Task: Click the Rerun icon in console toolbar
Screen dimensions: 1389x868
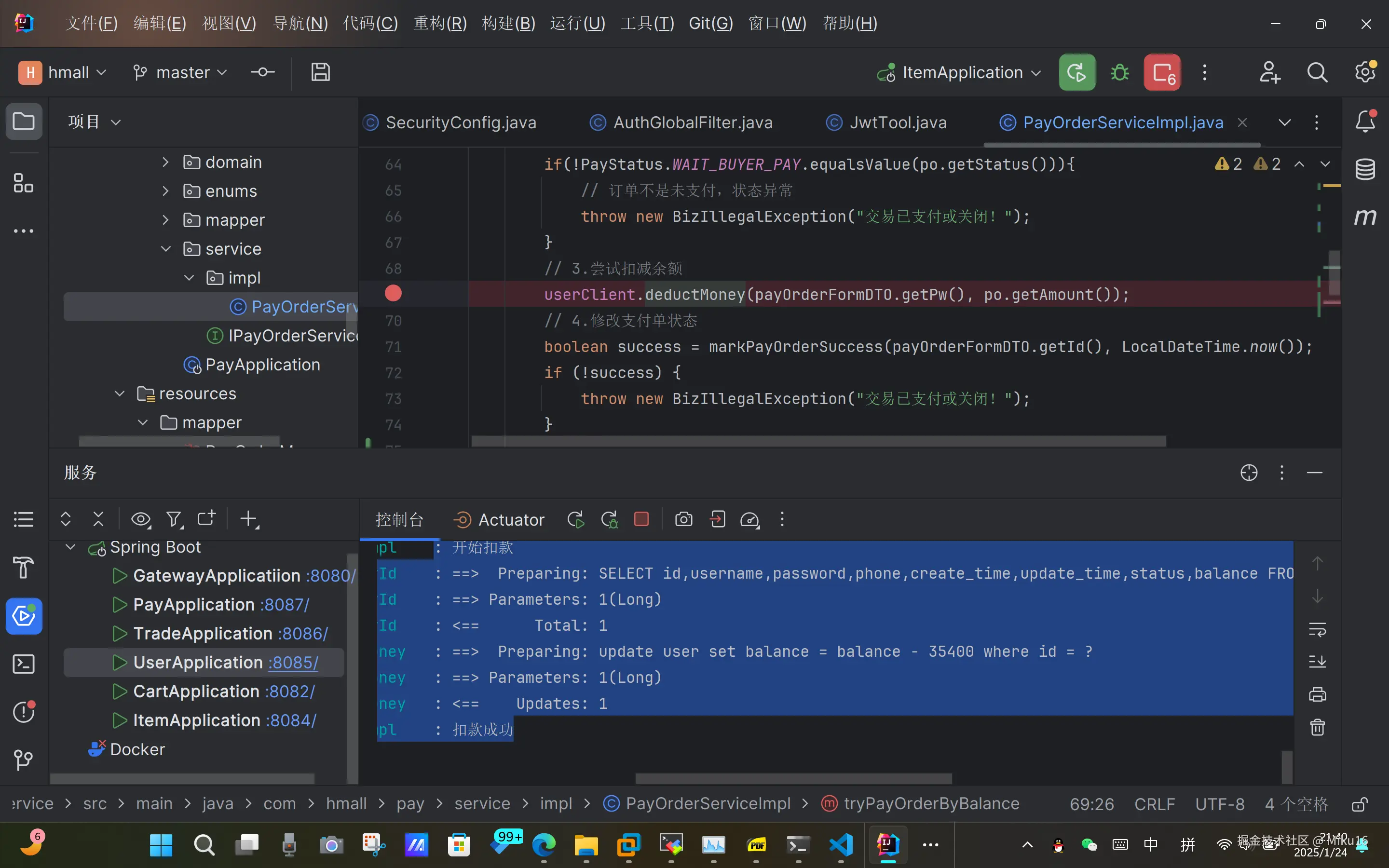Action: 576,519
